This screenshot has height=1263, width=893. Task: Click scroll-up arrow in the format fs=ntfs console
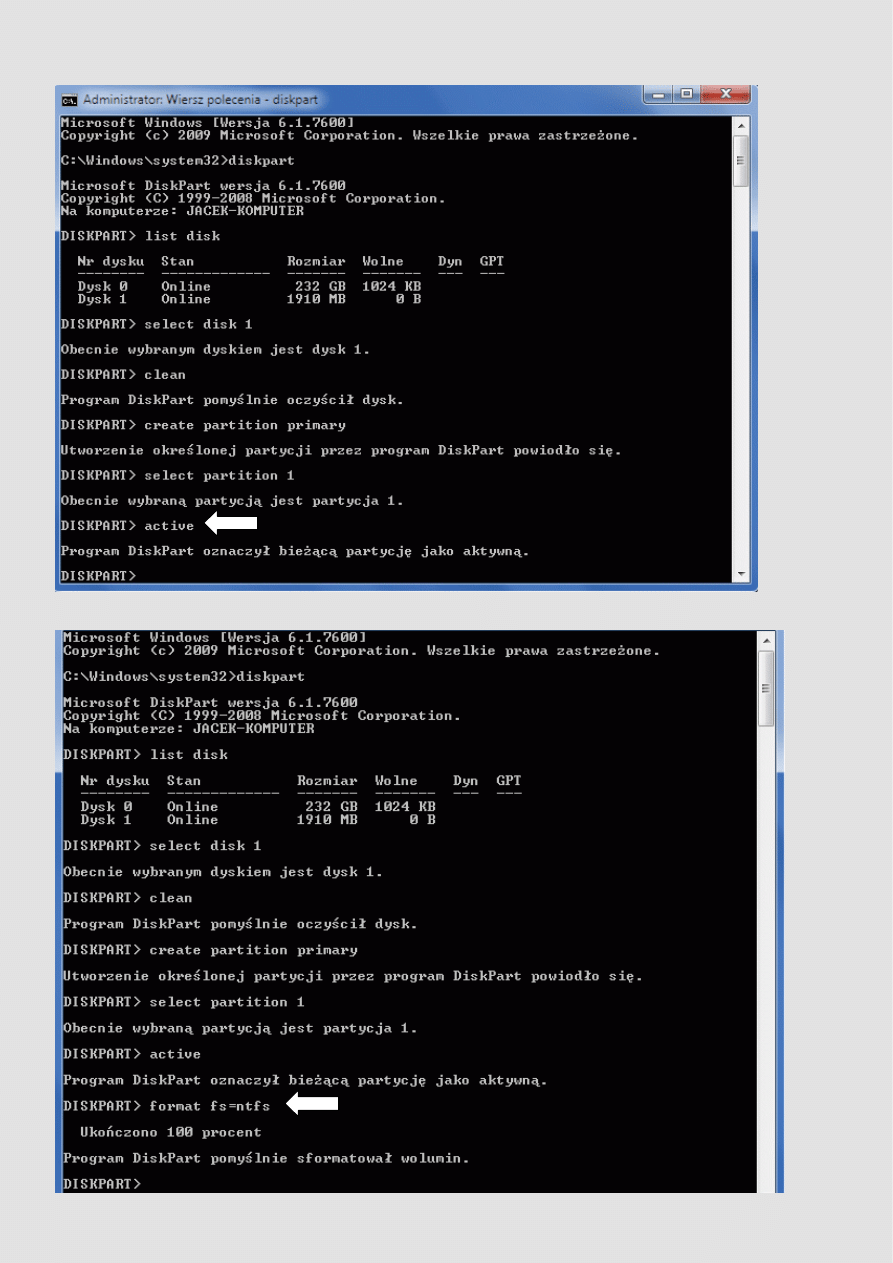pos(768,640)
